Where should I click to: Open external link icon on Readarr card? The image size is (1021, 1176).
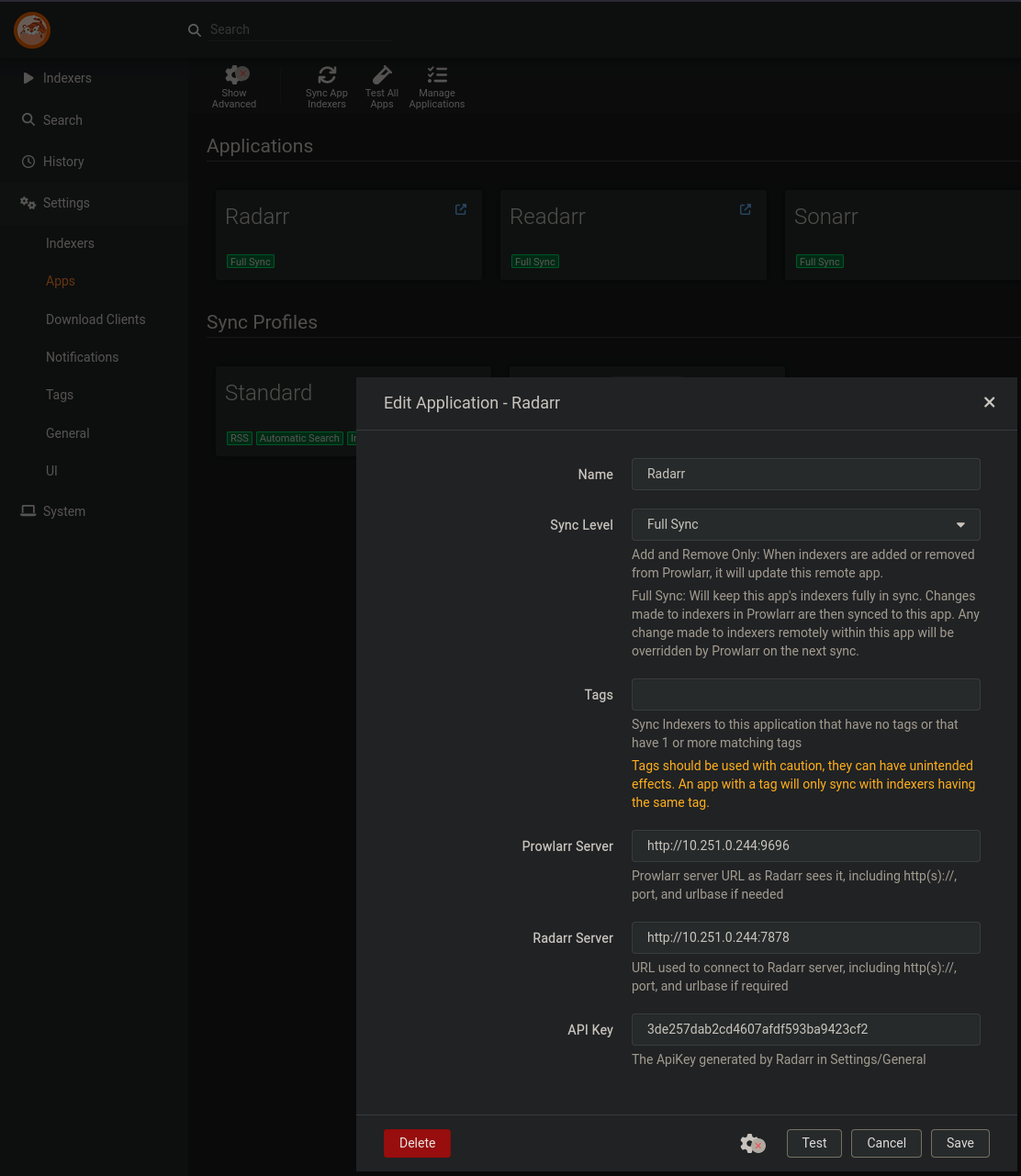click(746, 209)
